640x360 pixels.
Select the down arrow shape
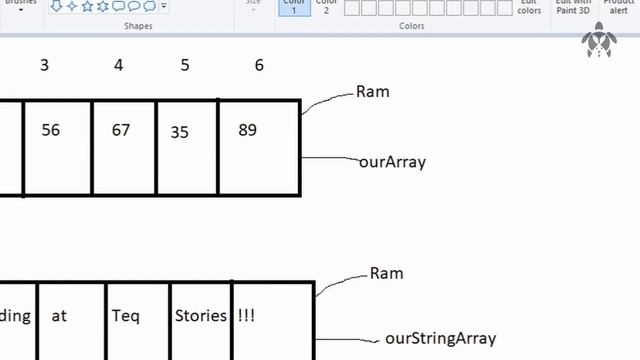(x=57, y=5)
